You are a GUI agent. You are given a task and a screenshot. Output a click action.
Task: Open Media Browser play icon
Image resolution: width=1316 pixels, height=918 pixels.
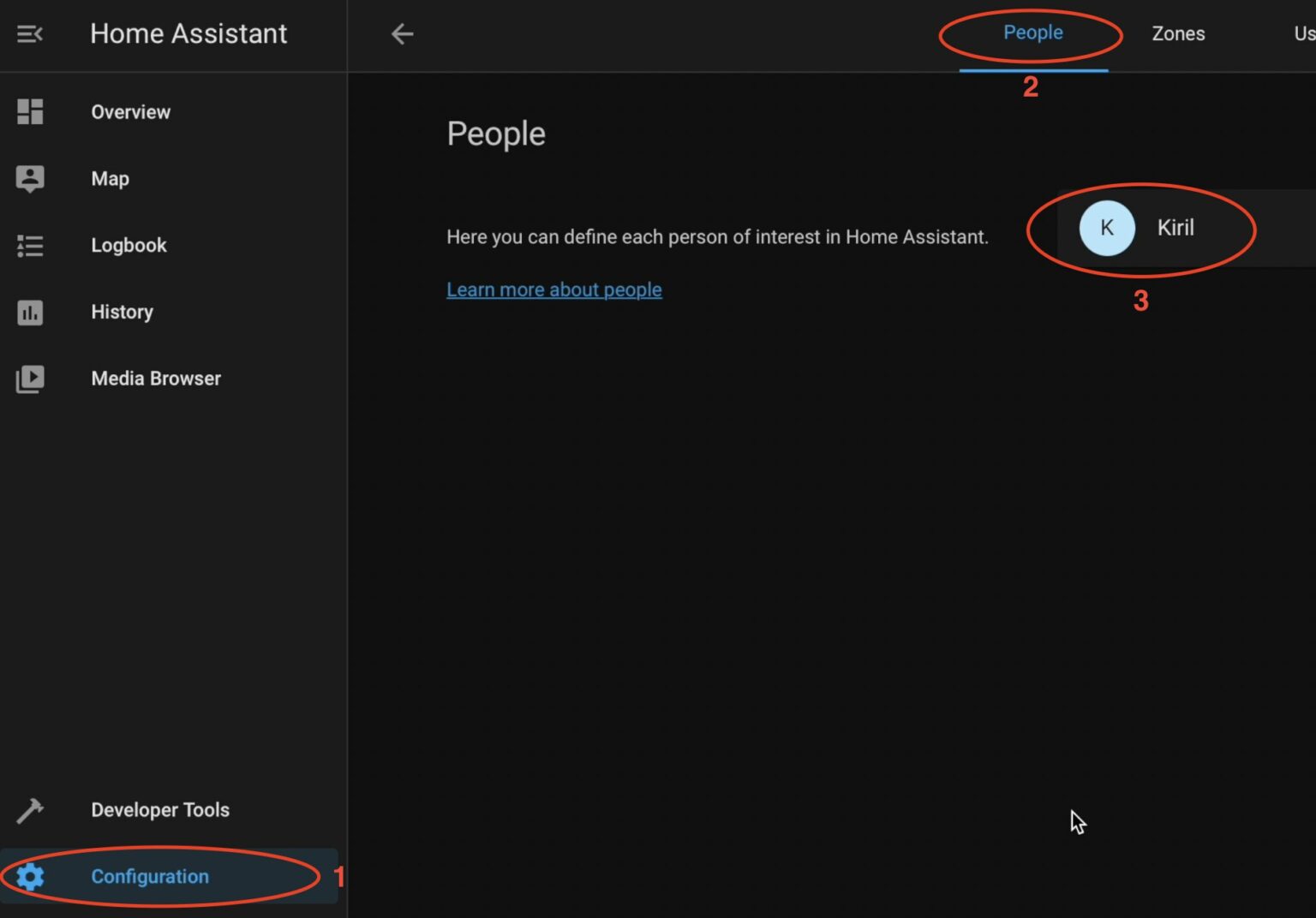29,379
